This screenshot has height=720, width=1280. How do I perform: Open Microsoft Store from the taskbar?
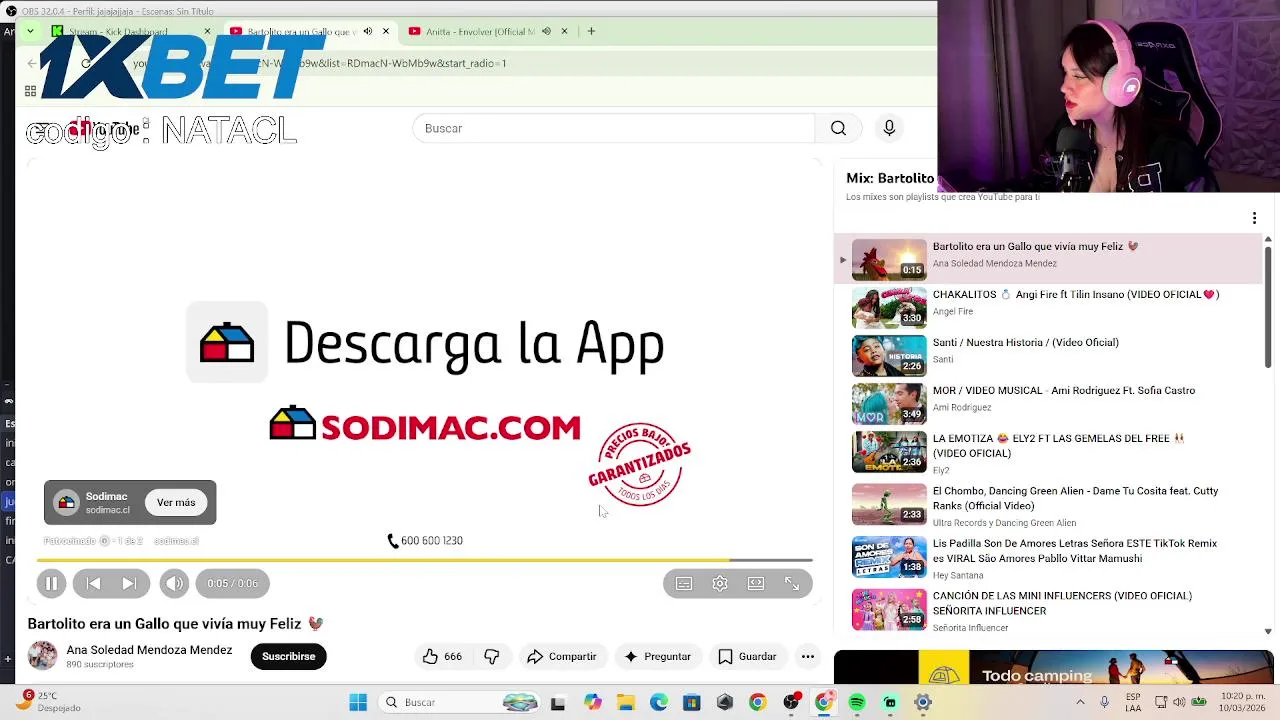click(x=692, y=702)
